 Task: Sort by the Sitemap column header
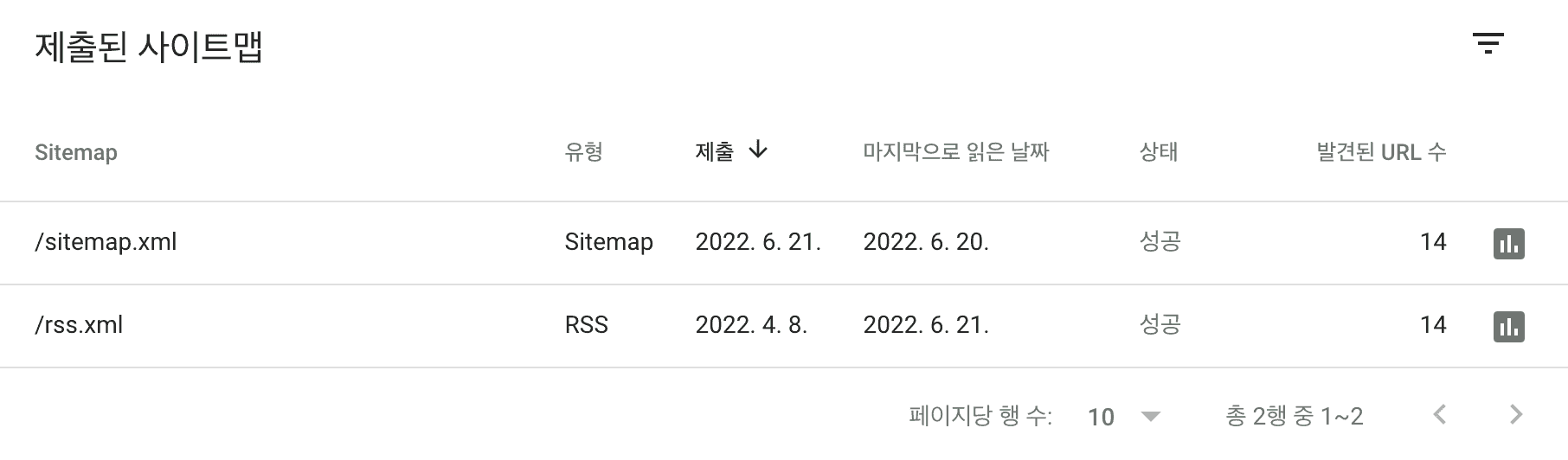pos(76,152)
